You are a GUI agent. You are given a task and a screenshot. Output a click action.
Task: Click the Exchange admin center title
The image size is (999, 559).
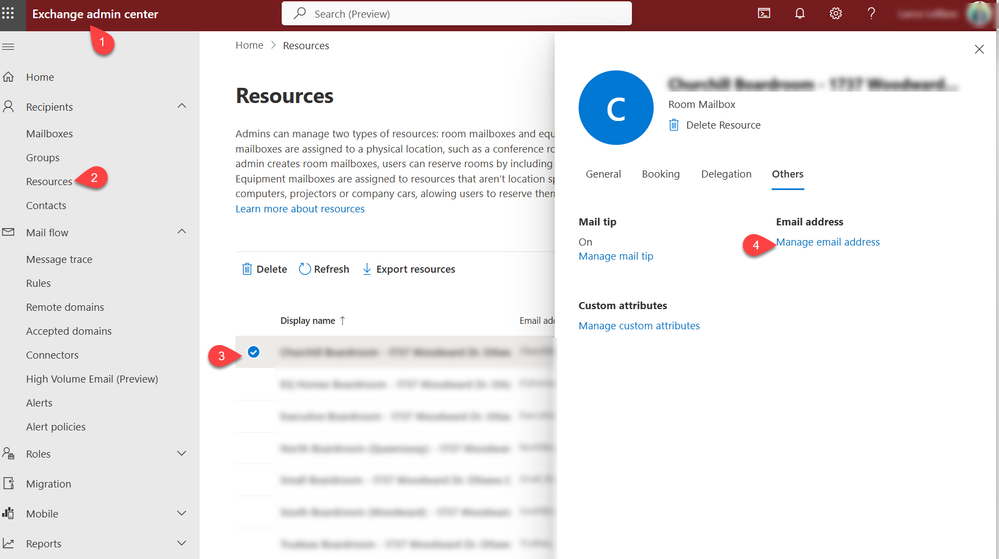pyautogui.click(x=95, y=14)
